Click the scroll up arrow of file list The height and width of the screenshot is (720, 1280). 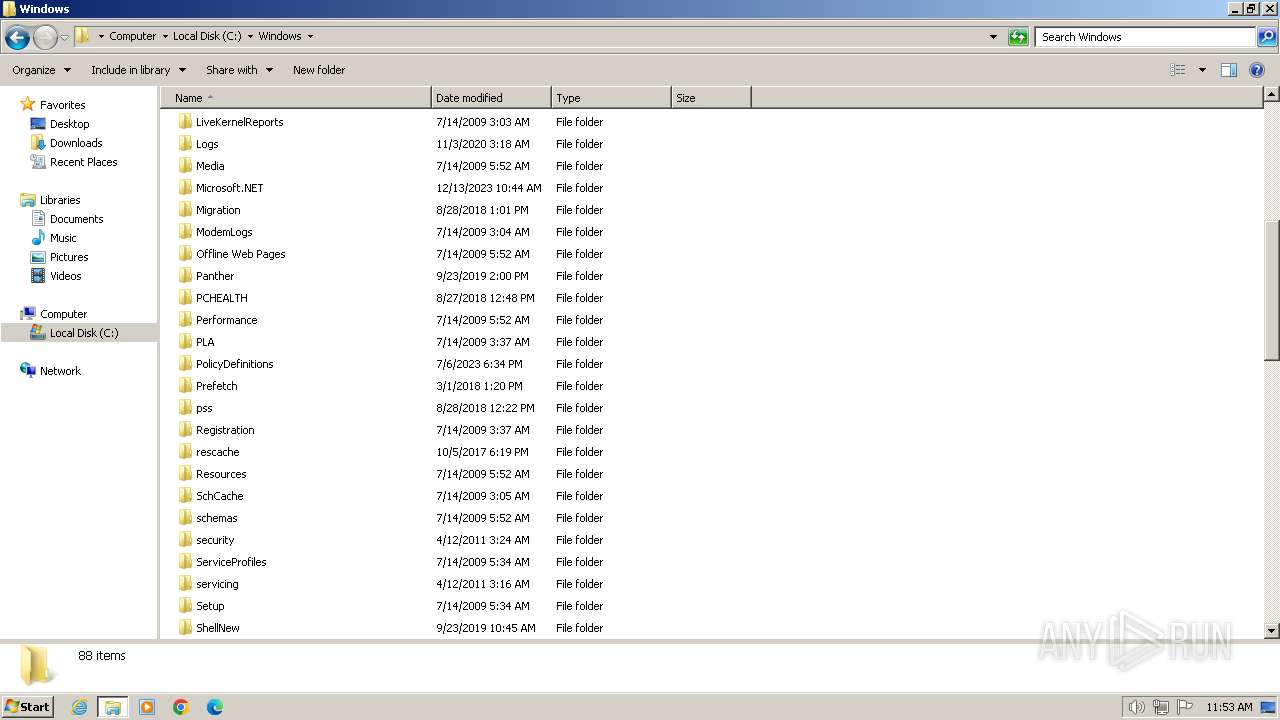pyautogui.click(x=1271, y=94)
